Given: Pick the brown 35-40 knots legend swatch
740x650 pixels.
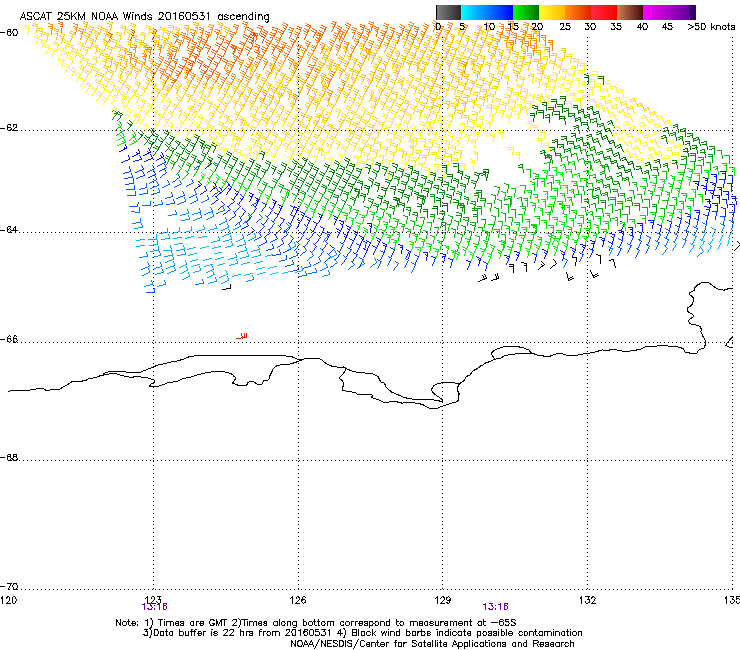Looking at the screenshot, I should coord(630,12).
